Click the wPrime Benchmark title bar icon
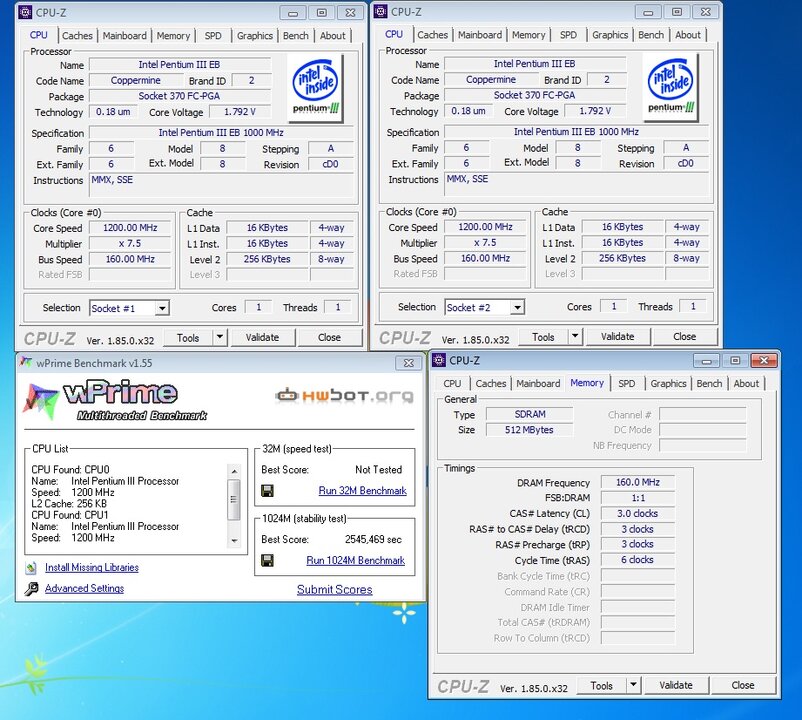This screenshot has height=720, width=802. pos(25,363)
